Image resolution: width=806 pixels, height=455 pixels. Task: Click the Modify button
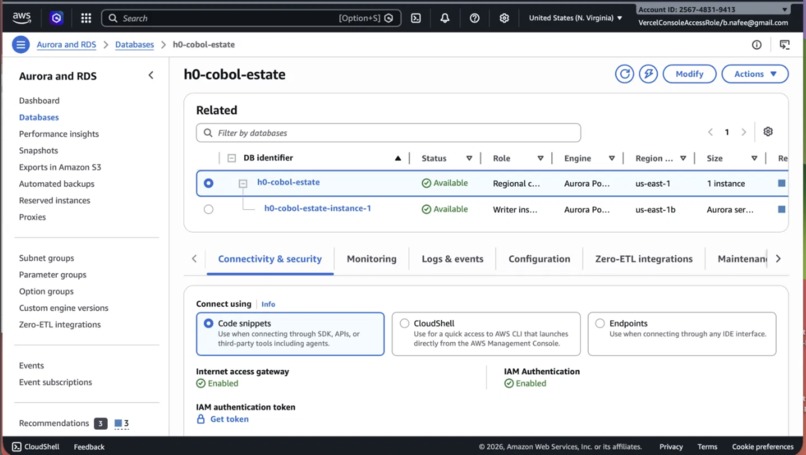(x=689, y=74)
